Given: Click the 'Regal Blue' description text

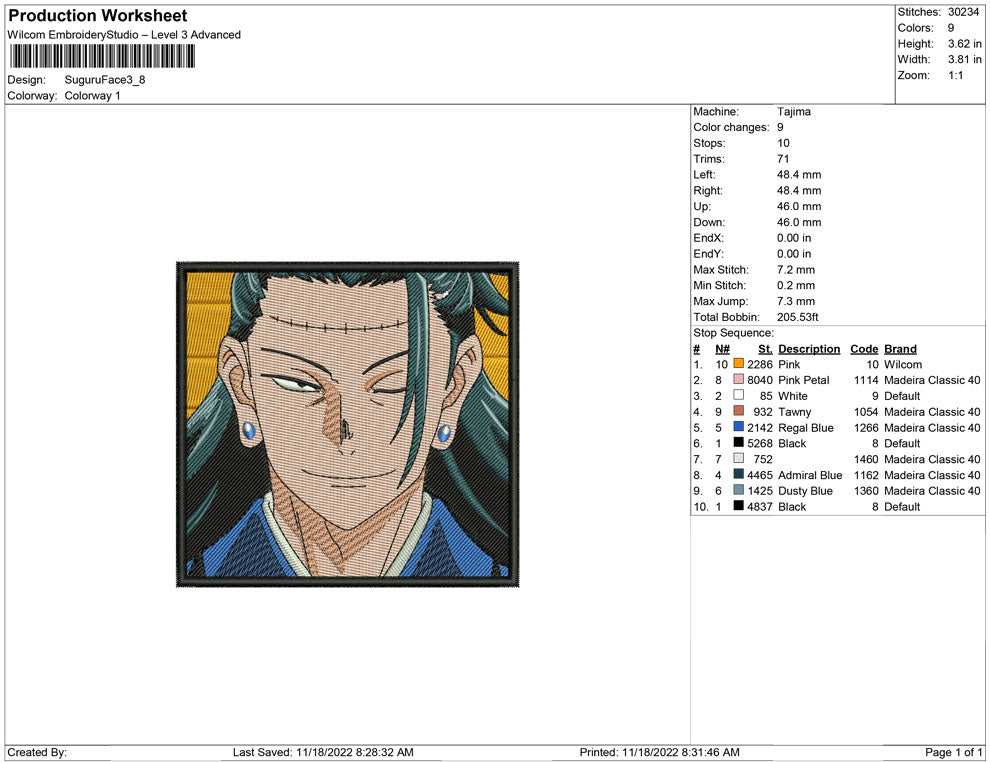Looking at the screenshot, I should pyautogui.click(x=806, y=427).
